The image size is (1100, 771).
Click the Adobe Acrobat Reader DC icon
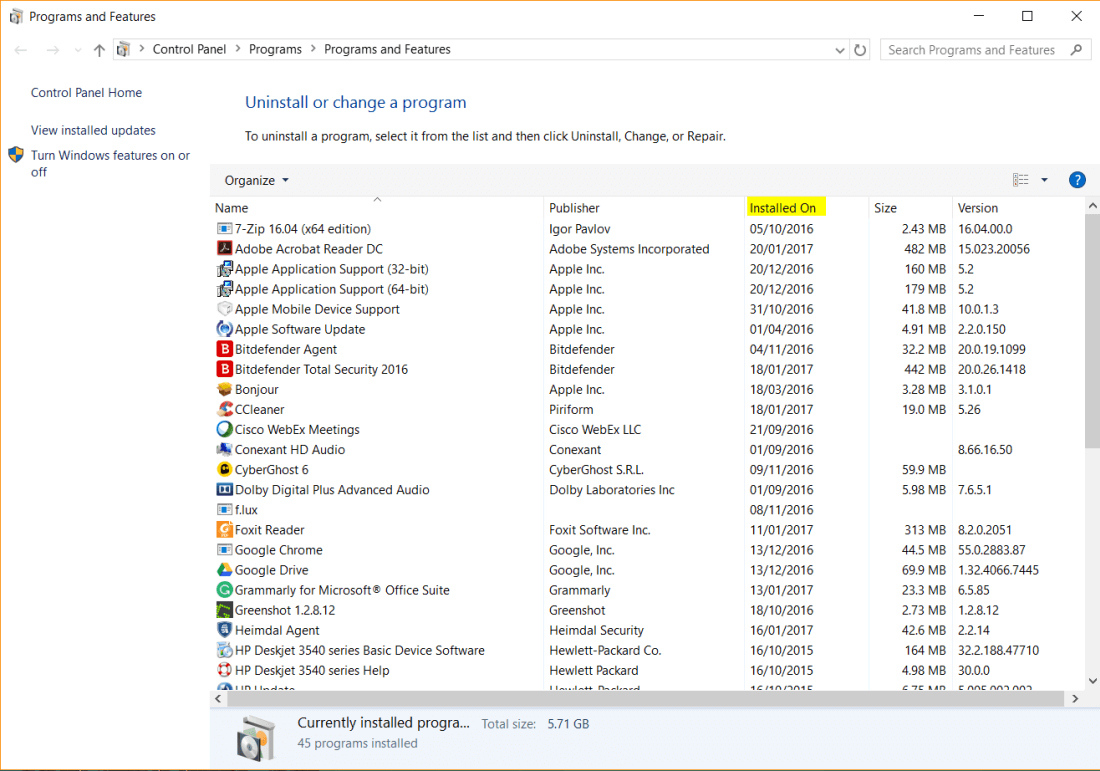tap(224, 249)
